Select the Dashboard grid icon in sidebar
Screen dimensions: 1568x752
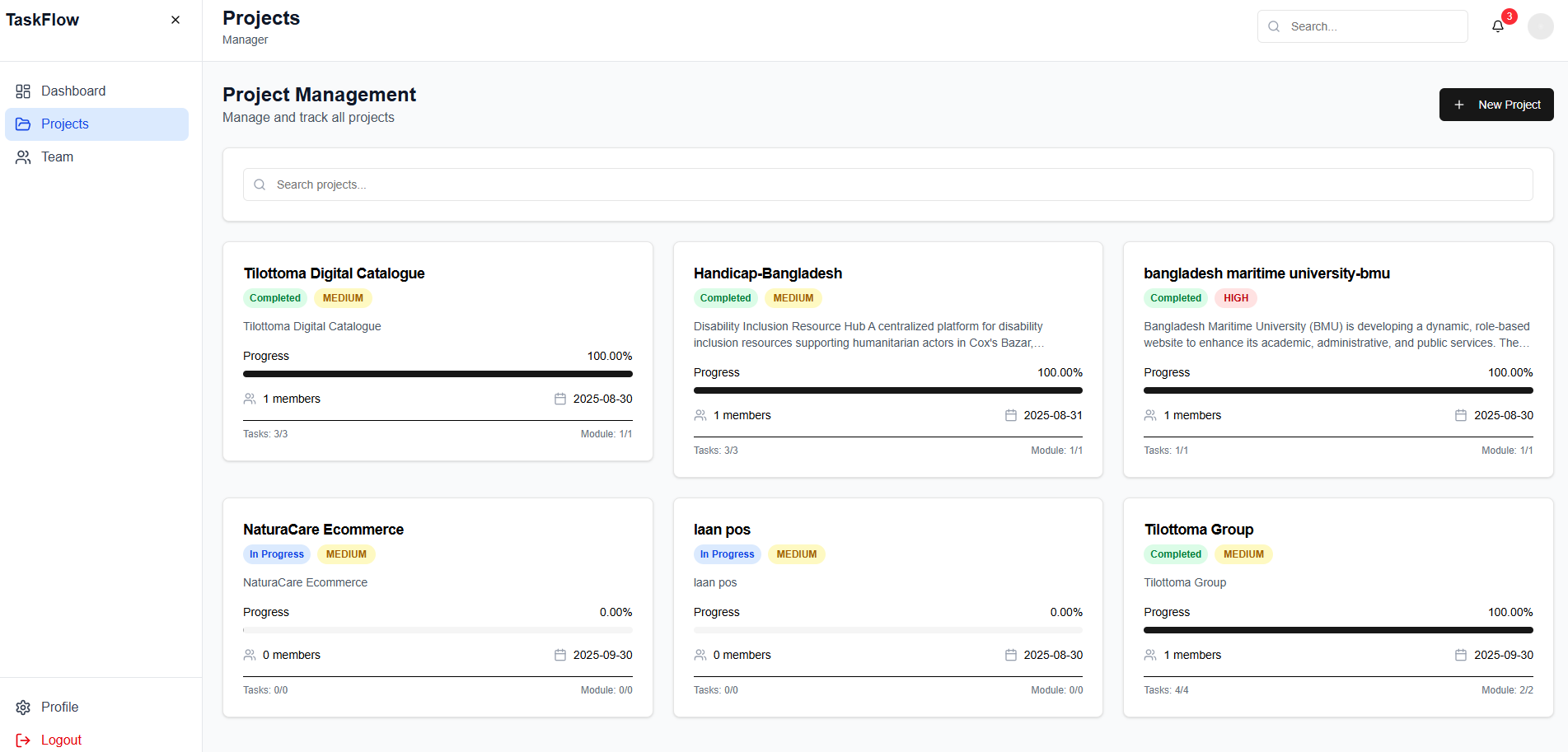pyautogui.click(x=23, y=91)
